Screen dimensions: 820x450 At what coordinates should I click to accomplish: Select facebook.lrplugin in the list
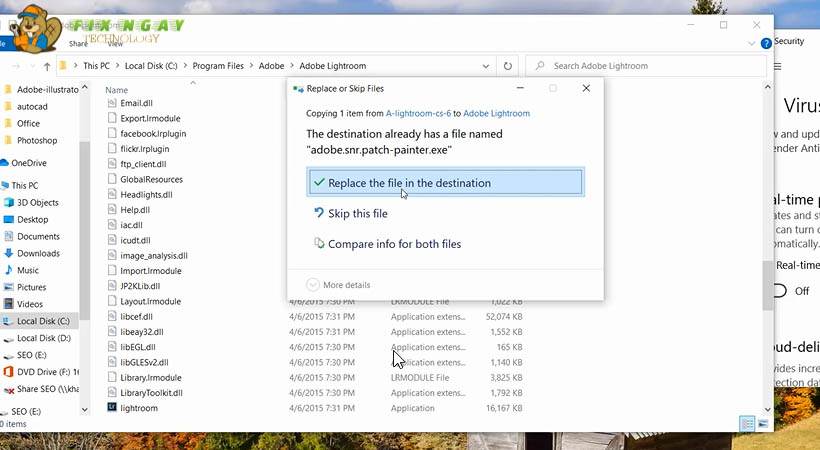153,133
